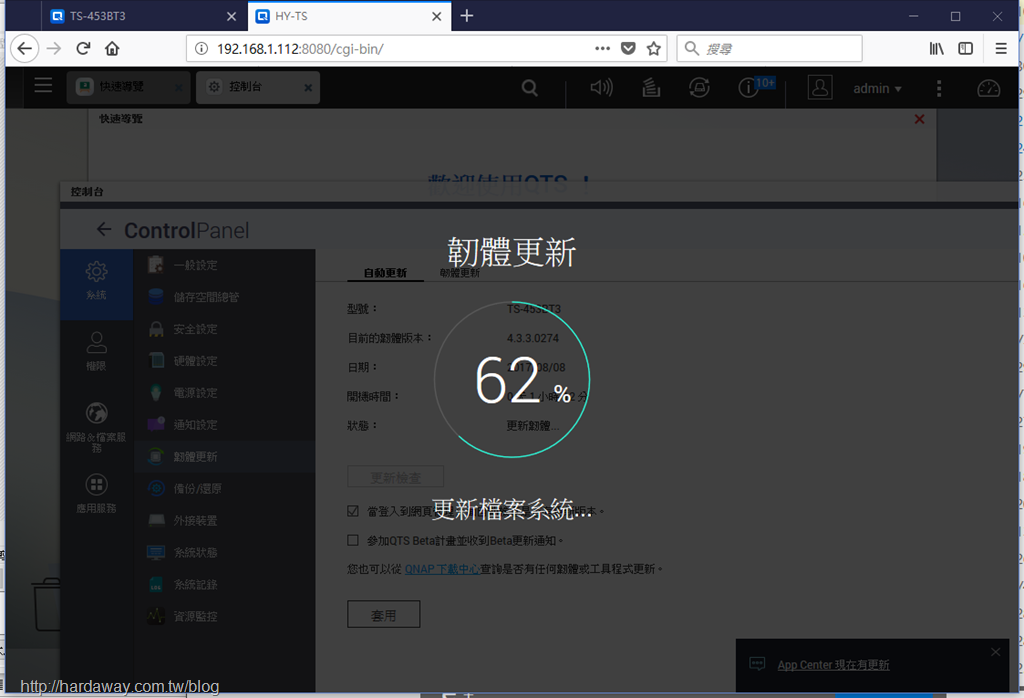Dismiss the App Center notification popup
Image resolution: width=1024 pixels, height=698 pixels.
click(x=995, y=652)
